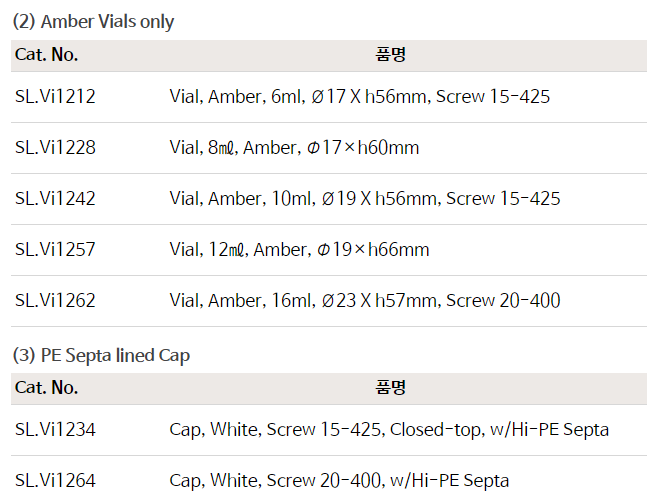Click 품명 header in Amber Vials table

pyautogui.click(x=391, y=55)
